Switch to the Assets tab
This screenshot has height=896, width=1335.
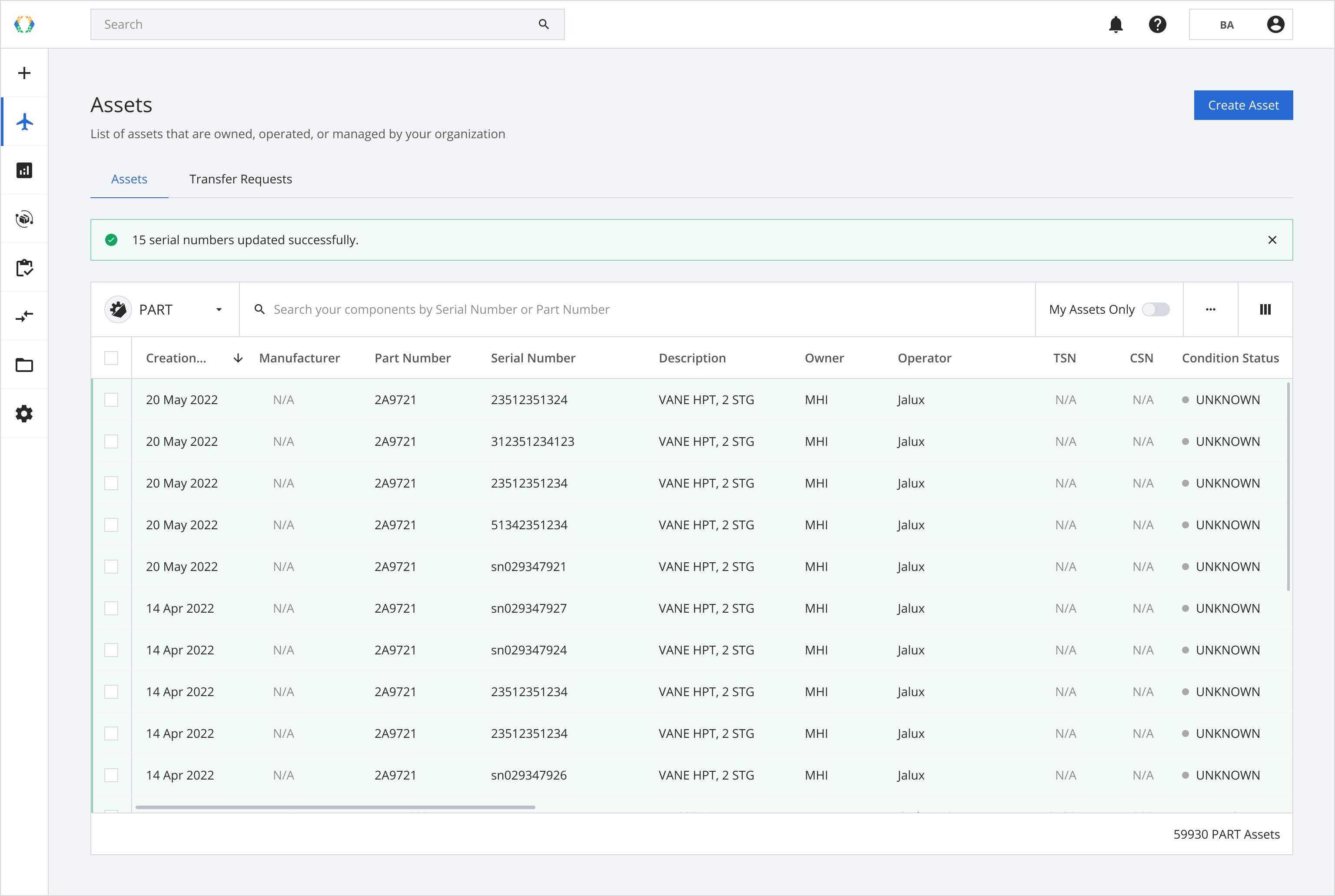click(x=129, y=179)
